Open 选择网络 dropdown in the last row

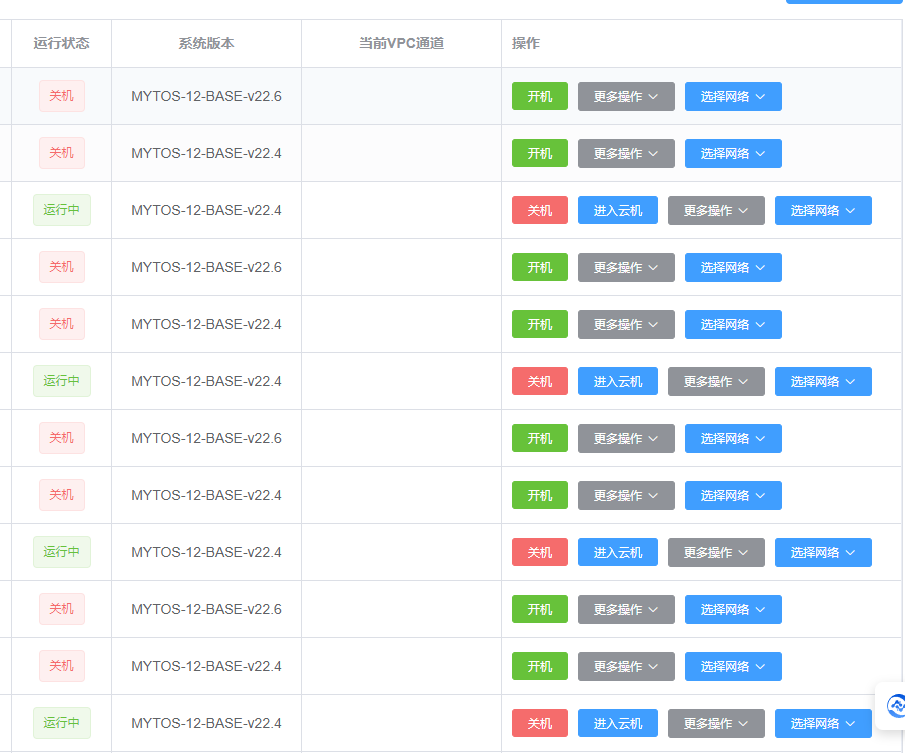pos(823,724)
